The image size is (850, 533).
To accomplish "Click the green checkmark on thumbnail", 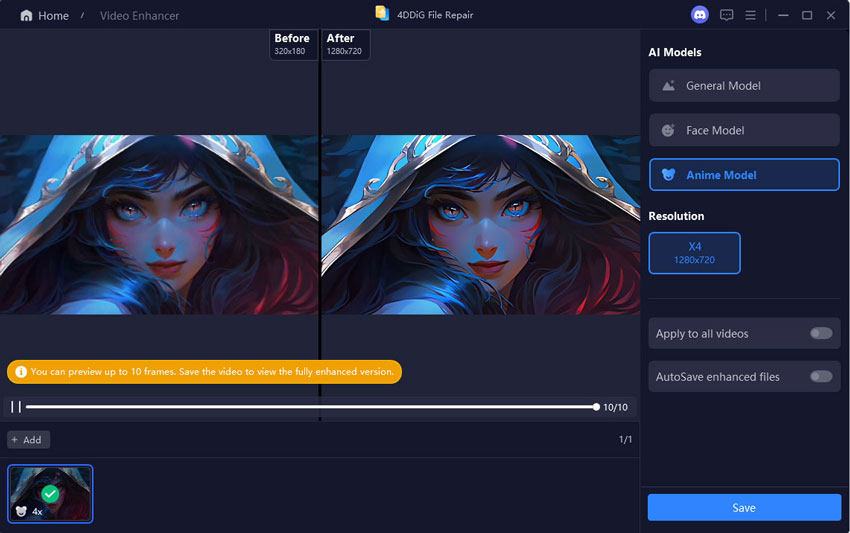I will click(x=50, y=494).
